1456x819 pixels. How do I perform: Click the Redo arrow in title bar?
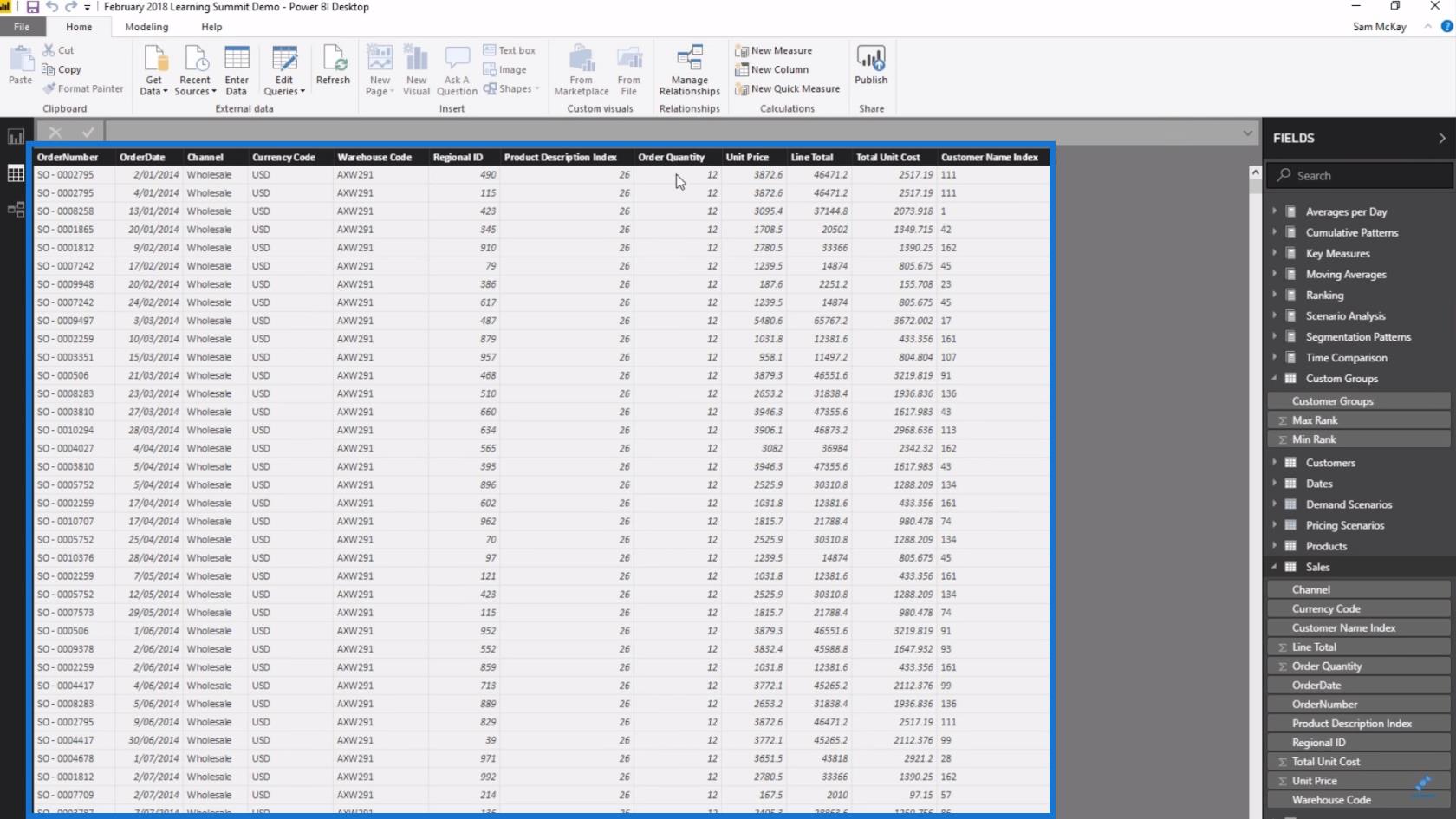(71, 7)
